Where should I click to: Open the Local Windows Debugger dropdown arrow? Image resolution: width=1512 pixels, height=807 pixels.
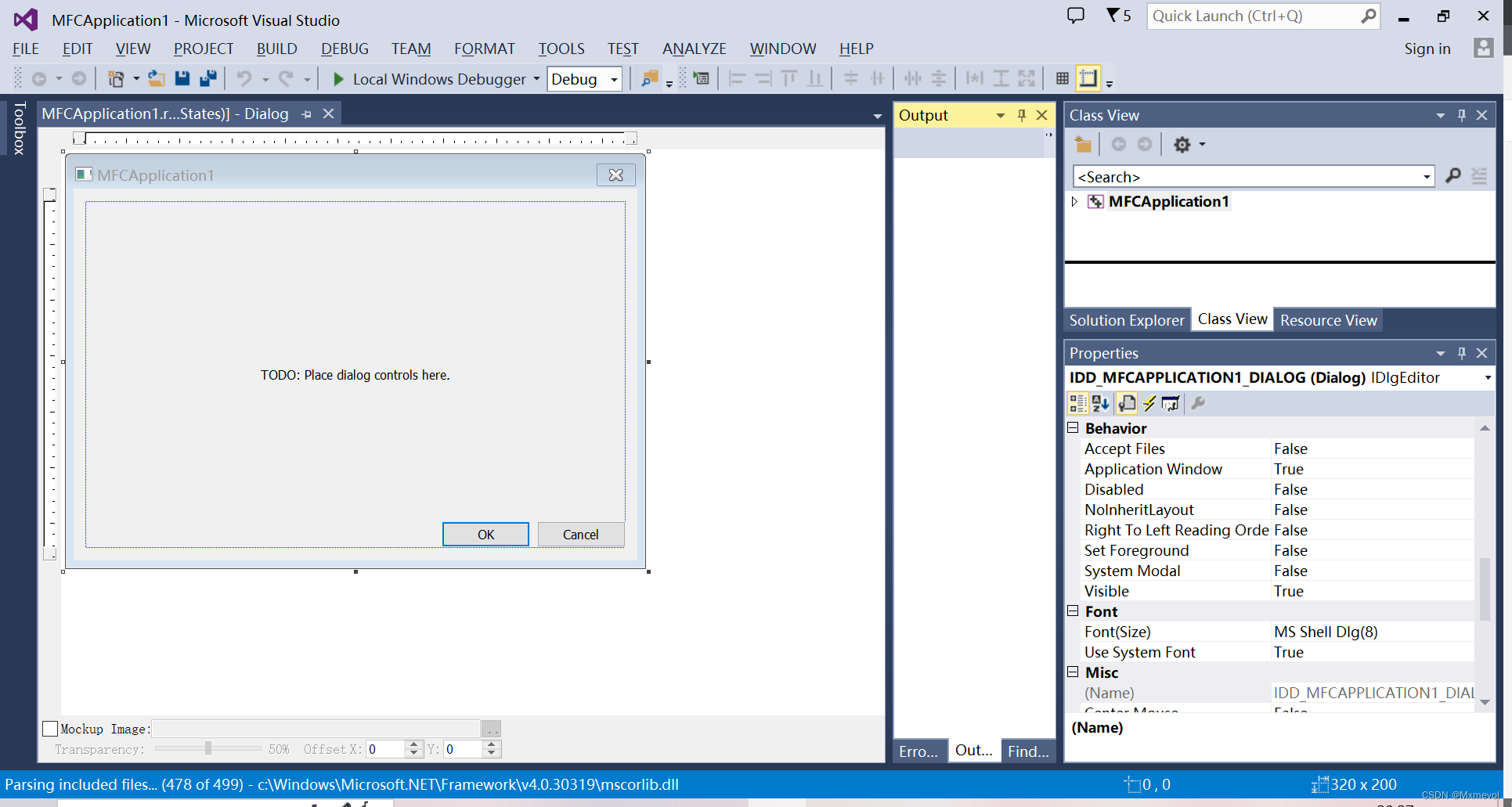point(536,79)
